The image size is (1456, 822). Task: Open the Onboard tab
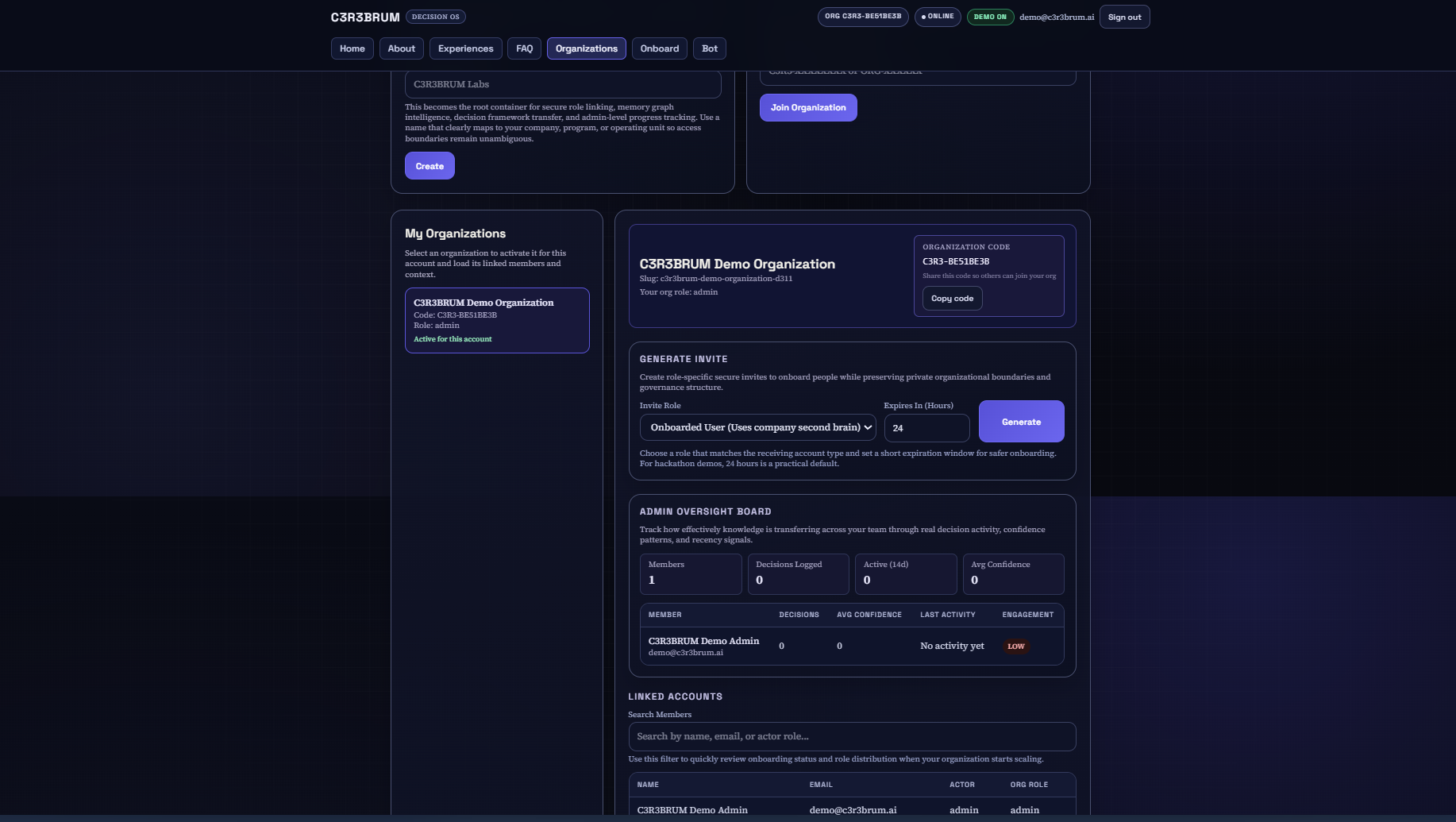tap(660, 48)
